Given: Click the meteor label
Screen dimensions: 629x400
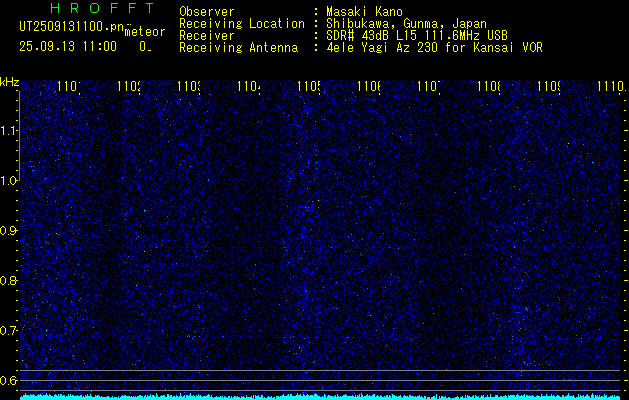Looking at the screenshot, I should 145,32.
